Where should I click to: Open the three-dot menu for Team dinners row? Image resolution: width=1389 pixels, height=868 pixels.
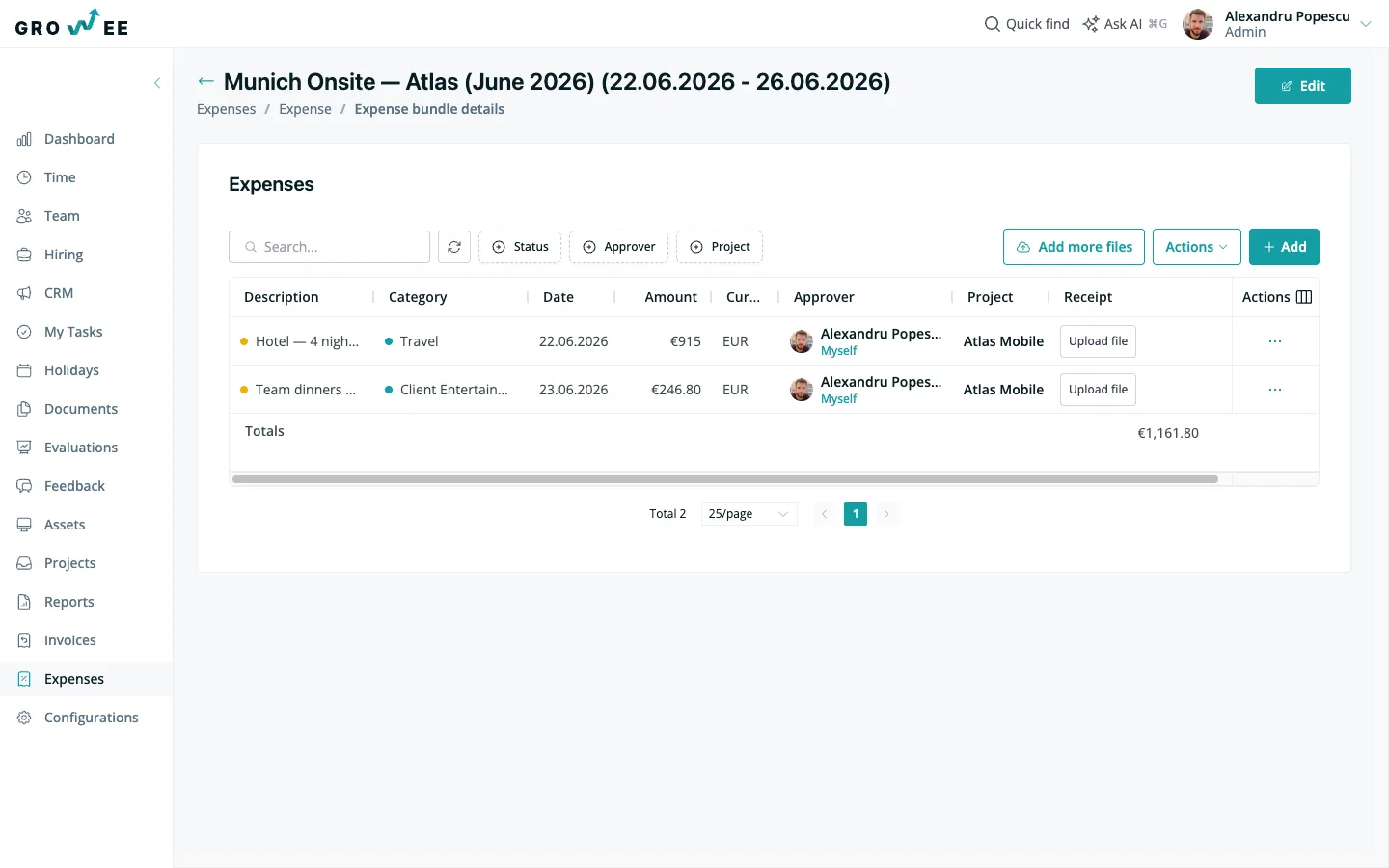(1275, 390)
